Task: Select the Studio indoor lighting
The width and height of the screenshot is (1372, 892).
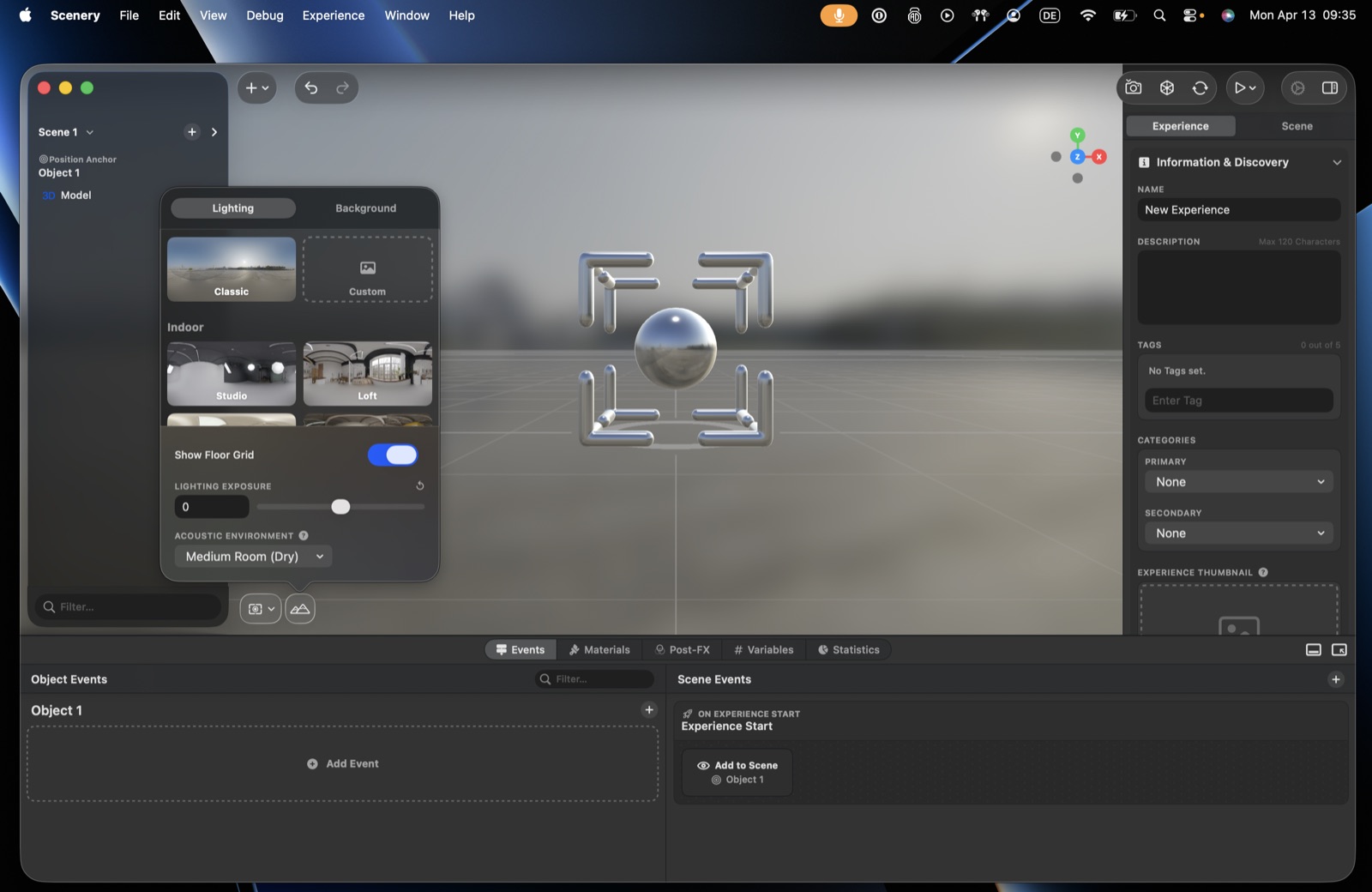Action: pos(232,374)
